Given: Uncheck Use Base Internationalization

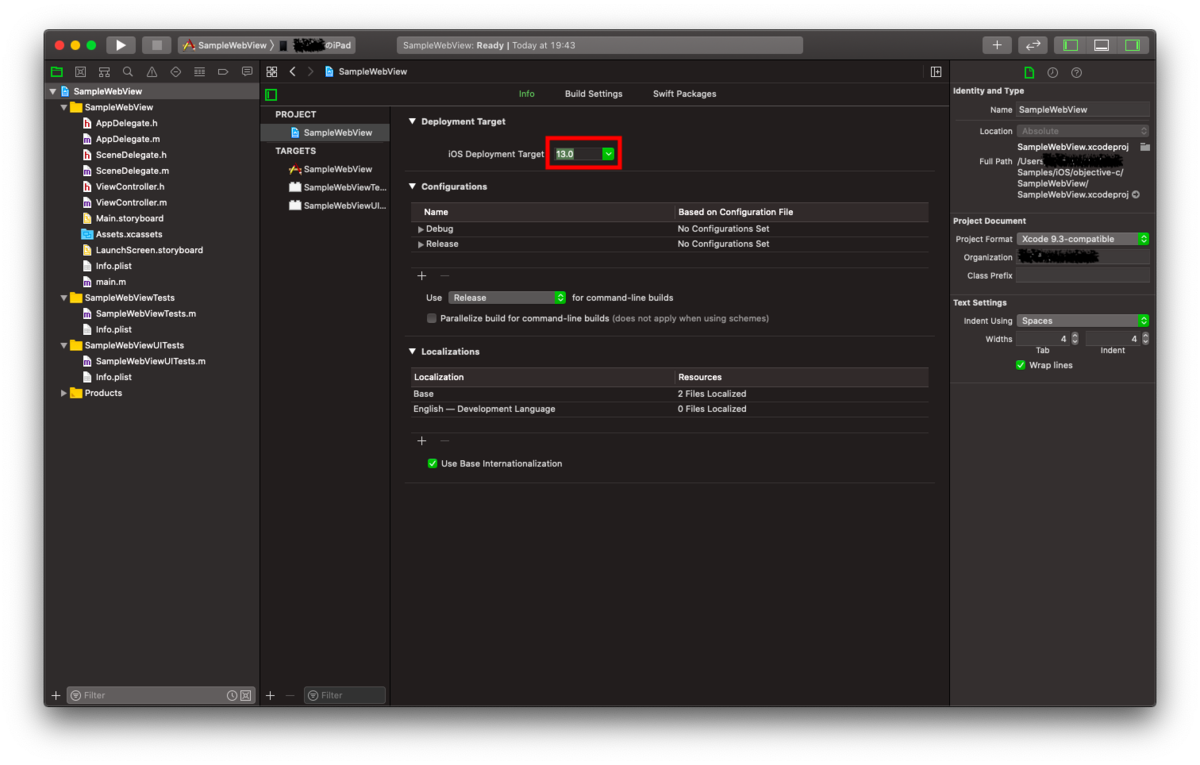Looking at the screenshot, I should coord(432,463).
